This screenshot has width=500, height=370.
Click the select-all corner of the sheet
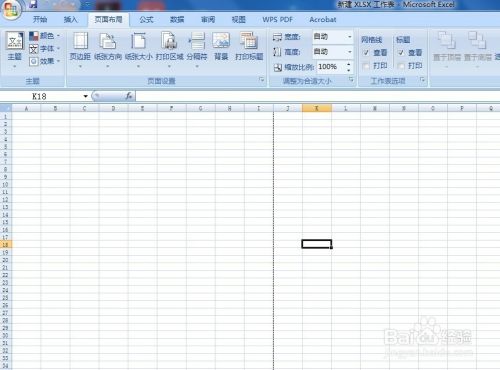(x=6, y=108)
